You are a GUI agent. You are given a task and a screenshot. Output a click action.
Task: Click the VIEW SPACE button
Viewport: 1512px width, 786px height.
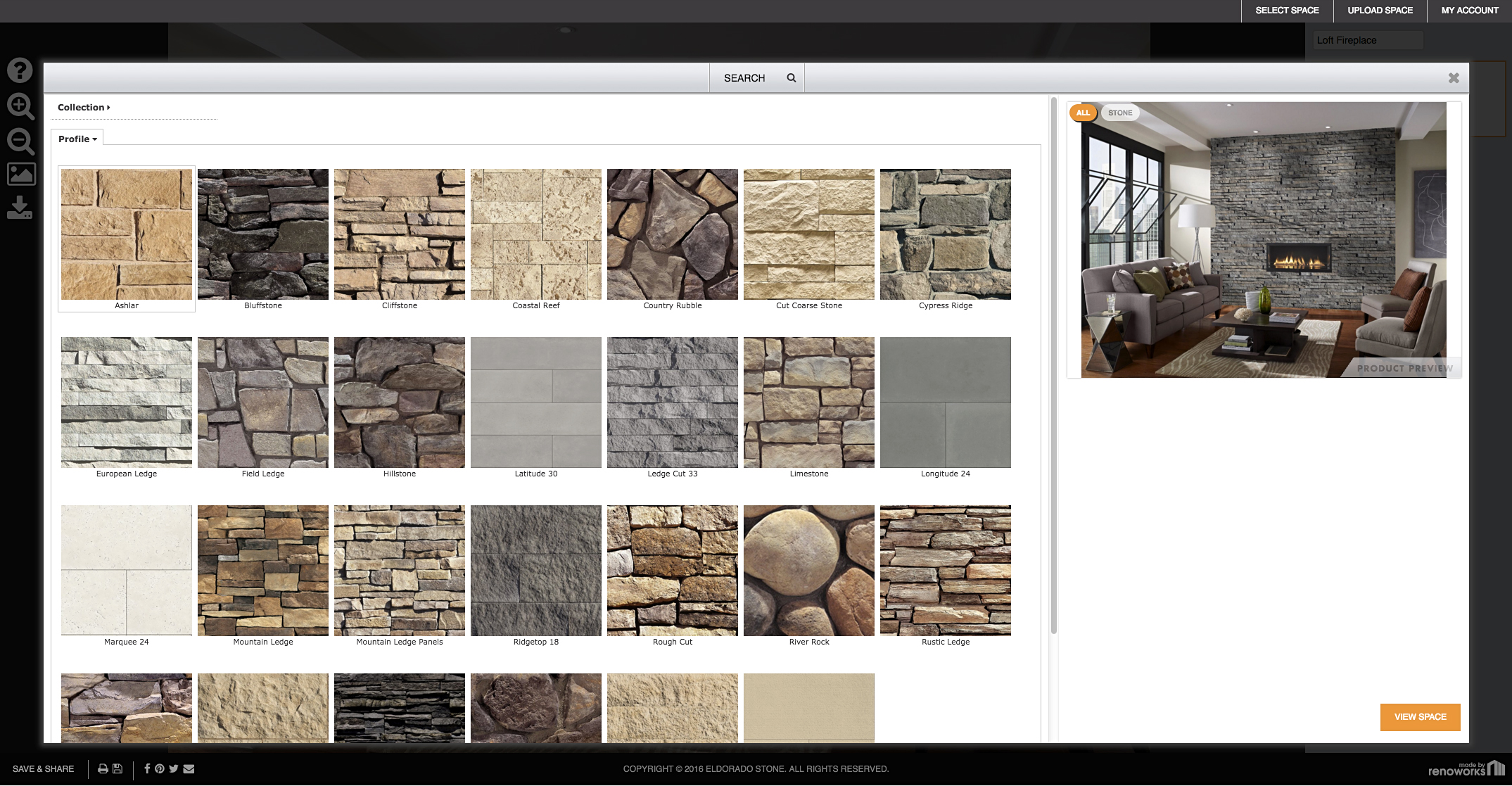point(1420,717)
